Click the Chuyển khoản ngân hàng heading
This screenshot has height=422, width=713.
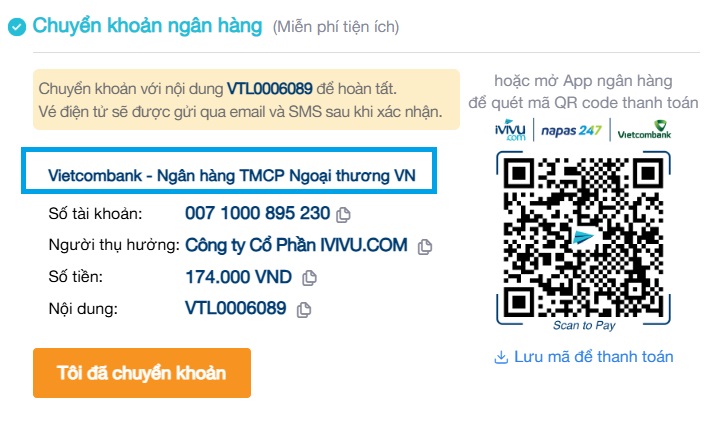point(147,26)
